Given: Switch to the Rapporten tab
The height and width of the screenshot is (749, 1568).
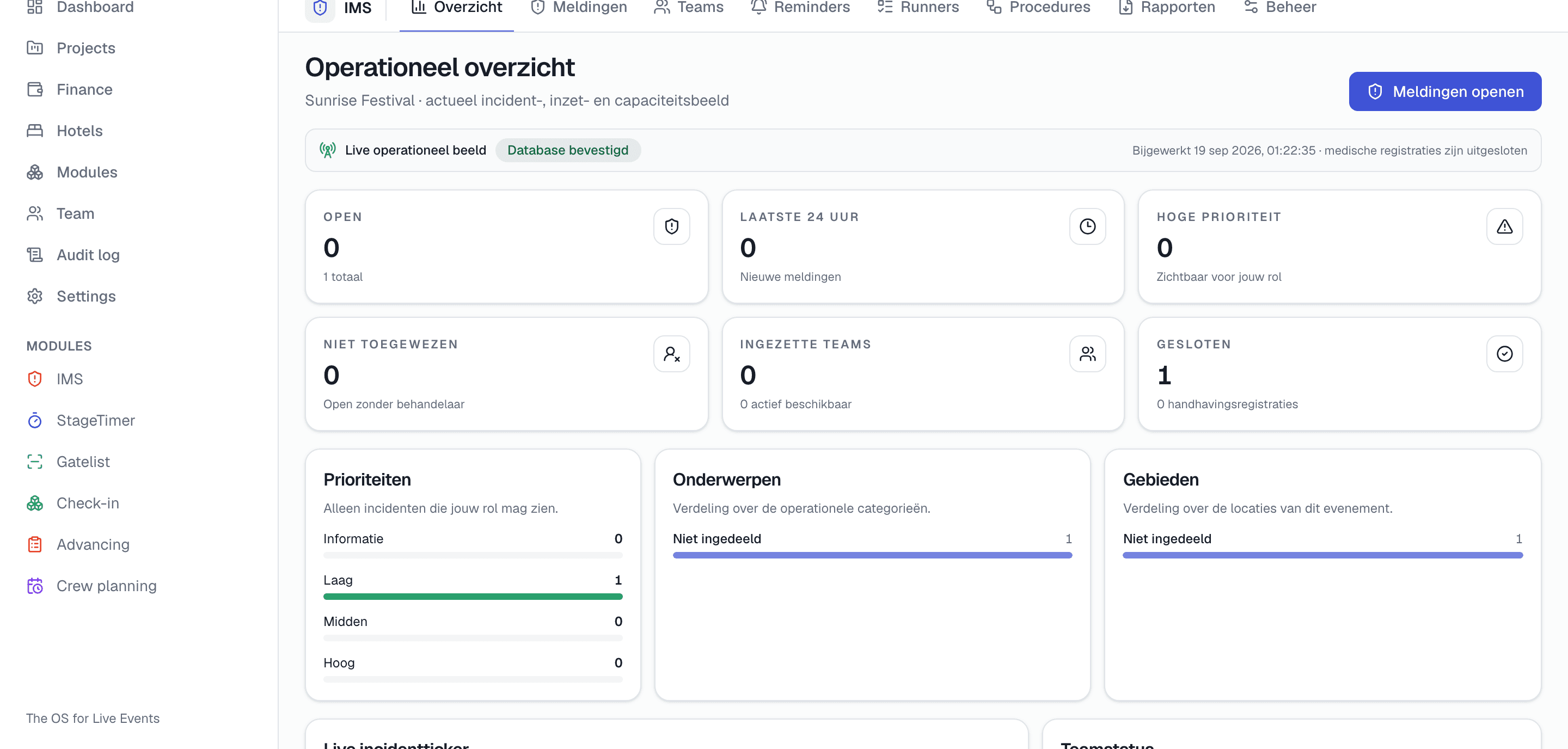Looking at the screenshot, I should pyautogui.click(x=1167, y=8).
